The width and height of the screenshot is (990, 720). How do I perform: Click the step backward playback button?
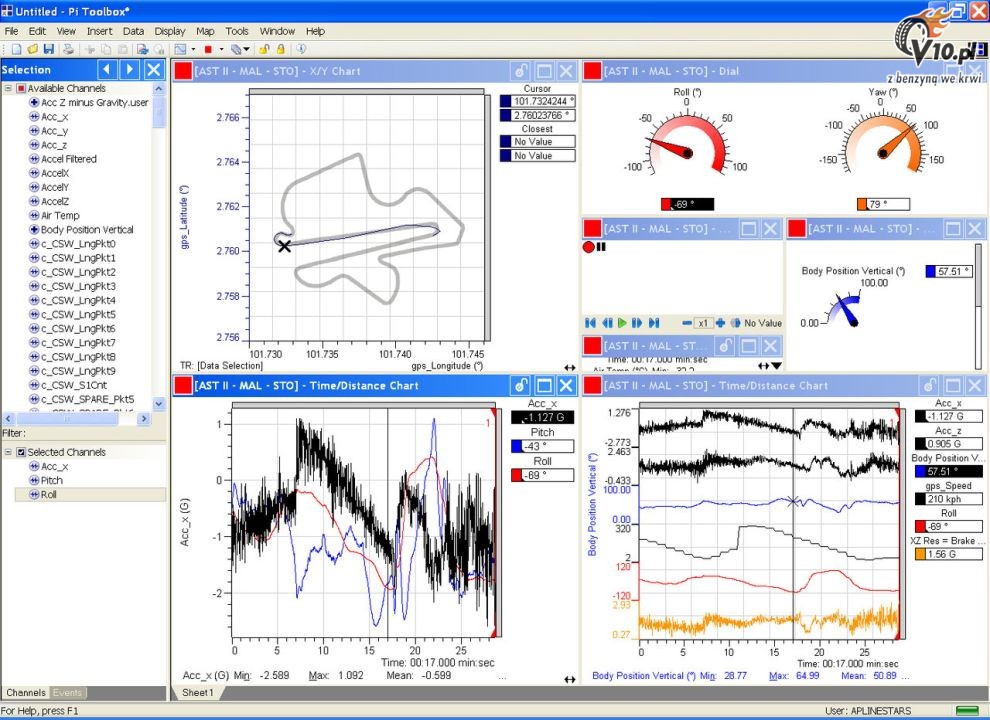(x=607, y=323)
